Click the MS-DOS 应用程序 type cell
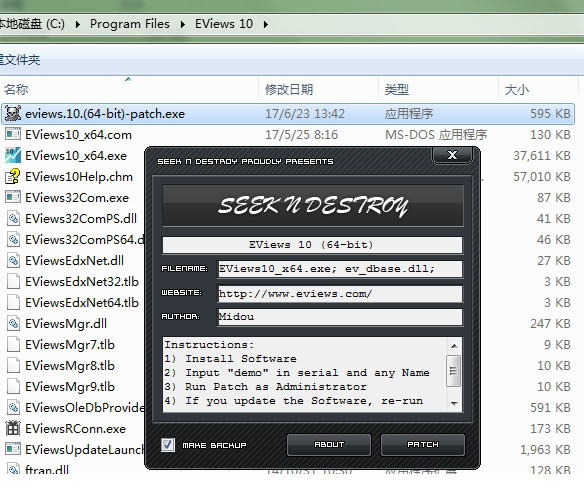Screen dimensions: 584x492 point(436,134)
